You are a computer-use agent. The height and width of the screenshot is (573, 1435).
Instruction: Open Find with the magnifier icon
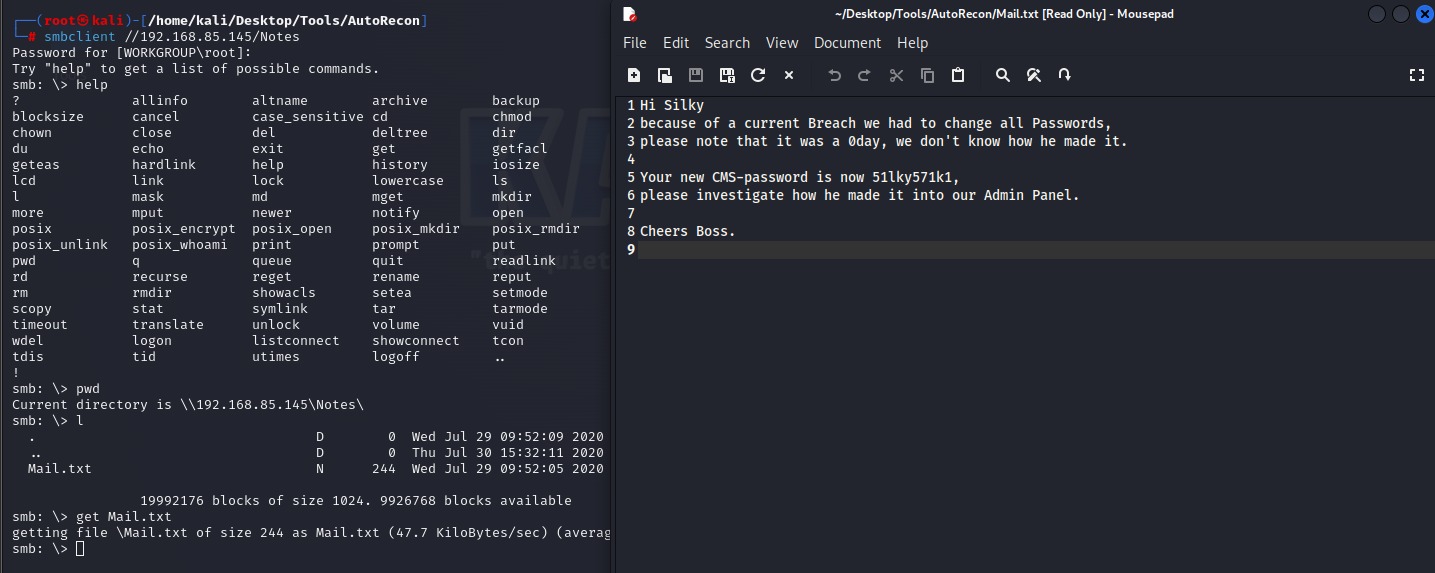point(1003,75)
